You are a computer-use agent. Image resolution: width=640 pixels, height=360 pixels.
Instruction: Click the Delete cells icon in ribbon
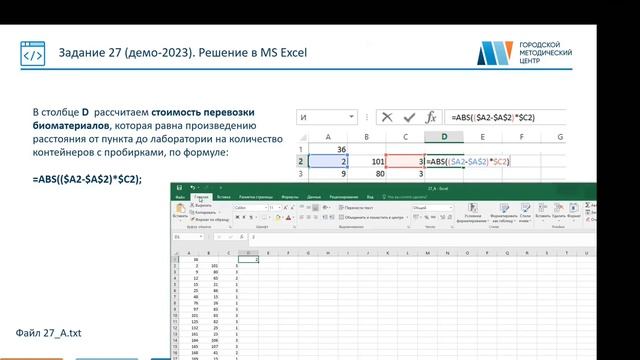click(x=558, y=207)
